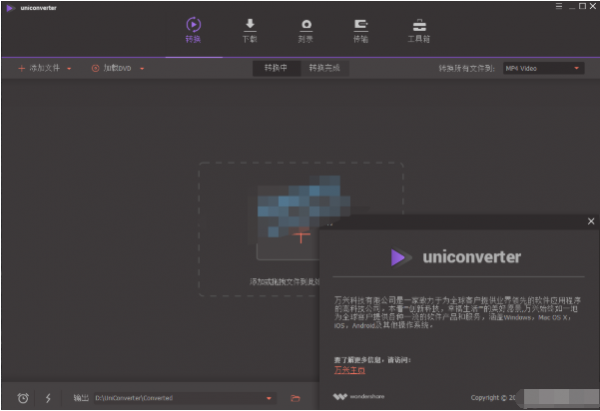600x411 pixels.
Task: Toggle the high-speed lightning bolt icon
Action: click(x=48, y=398)
